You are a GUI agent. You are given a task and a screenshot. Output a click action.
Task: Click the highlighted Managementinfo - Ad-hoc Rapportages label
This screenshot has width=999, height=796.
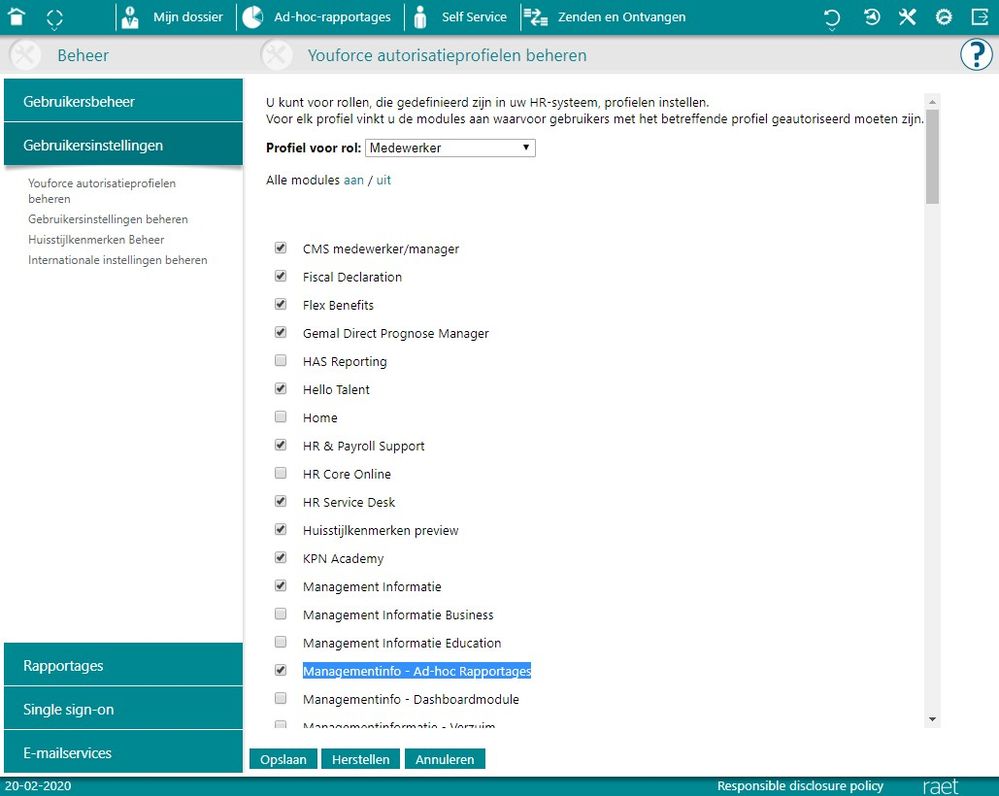[x=417, y=670]
